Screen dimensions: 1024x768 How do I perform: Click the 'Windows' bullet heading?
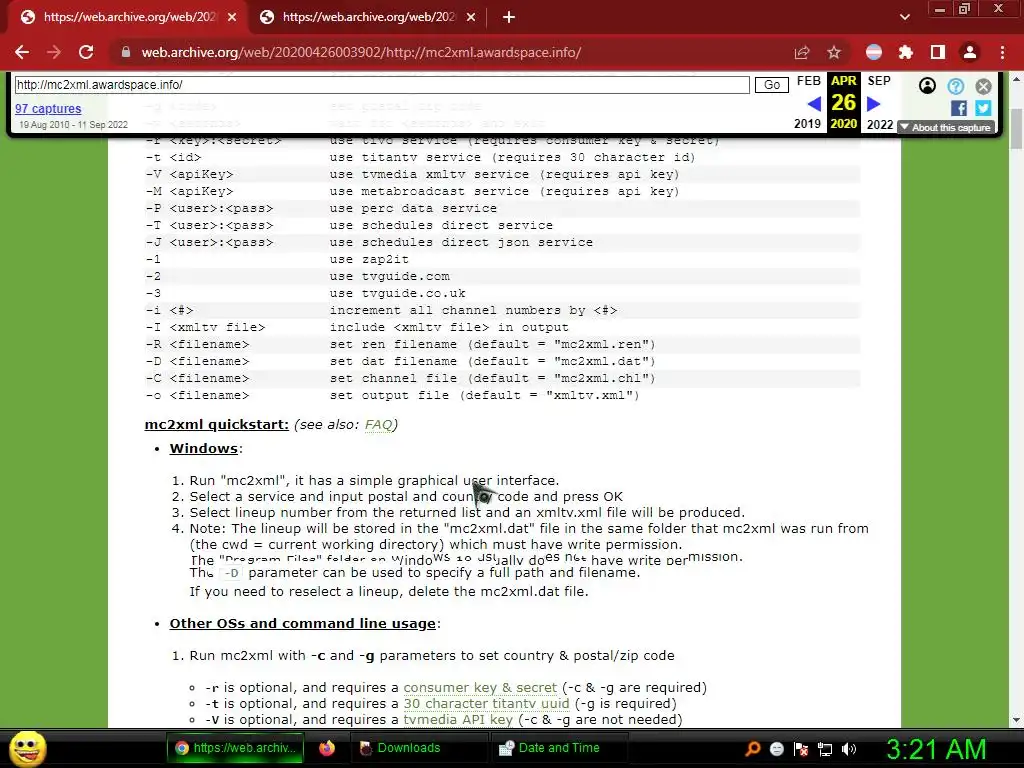tap(204, 449)
